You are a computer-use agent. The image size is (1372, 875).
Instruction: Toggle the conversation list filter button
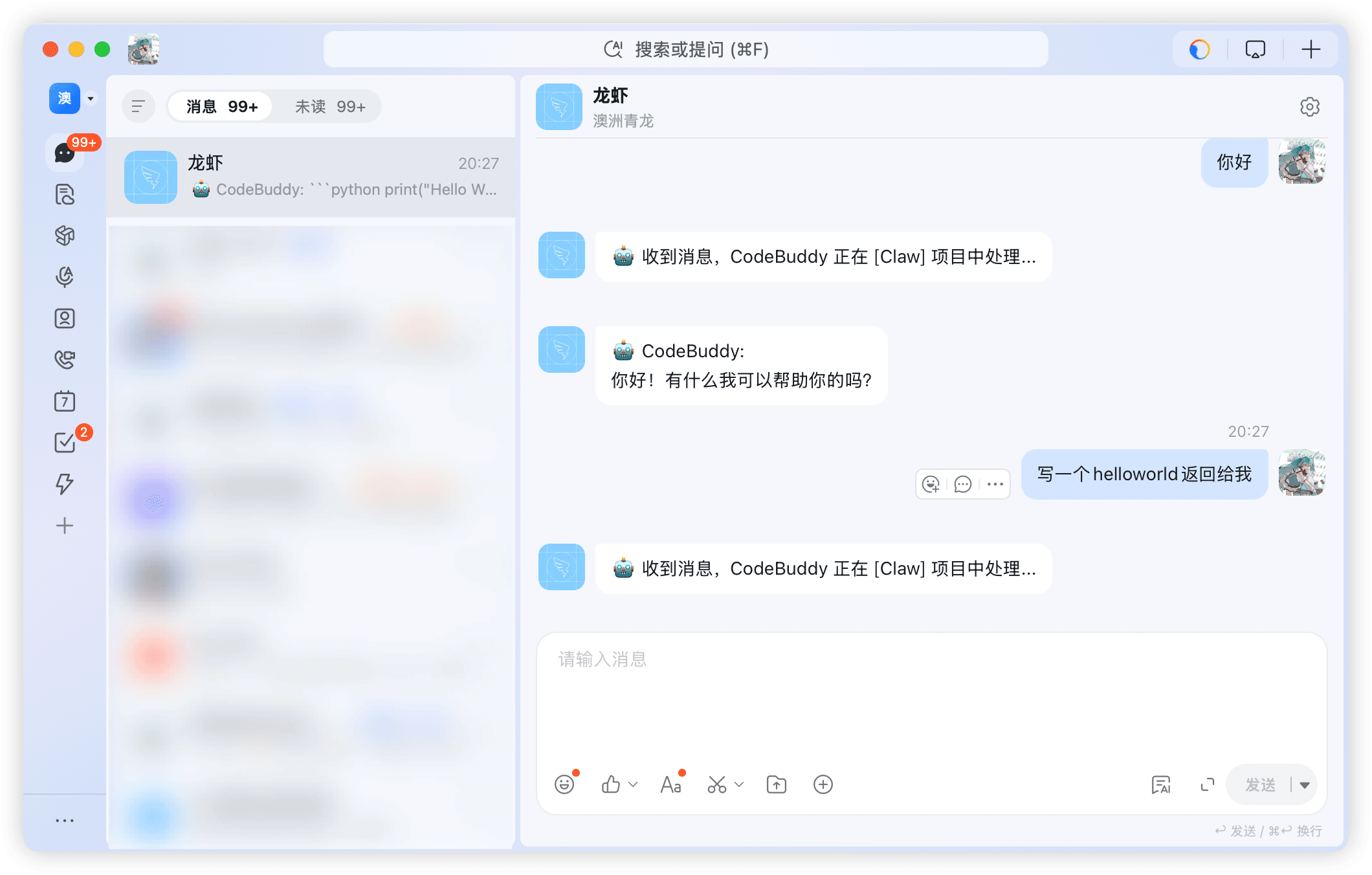click(138, 107)
